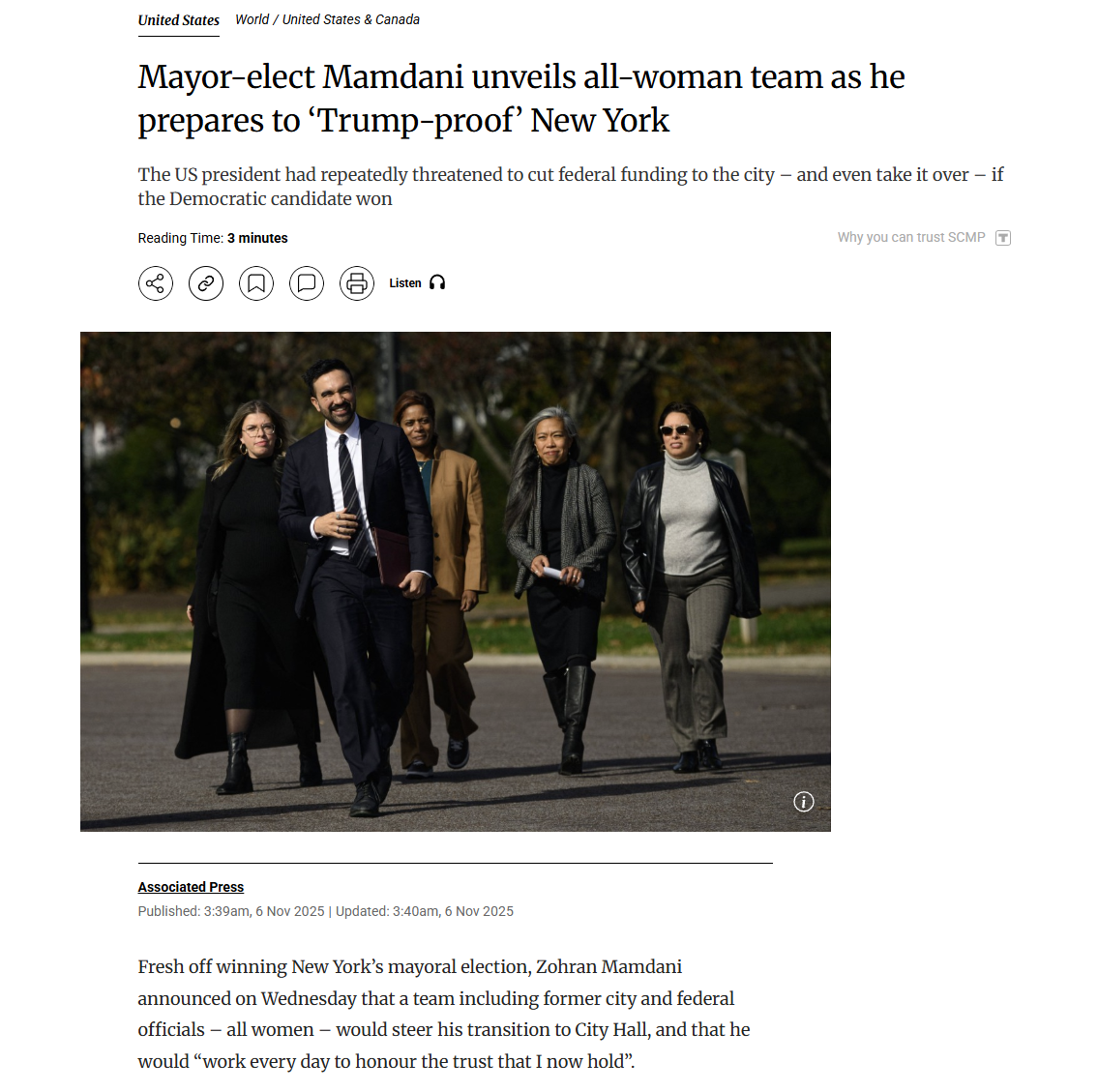This screenshot has height=1092, width=1098.
Task: Click the Reading Time 3 minutes label
Action: 213,238
